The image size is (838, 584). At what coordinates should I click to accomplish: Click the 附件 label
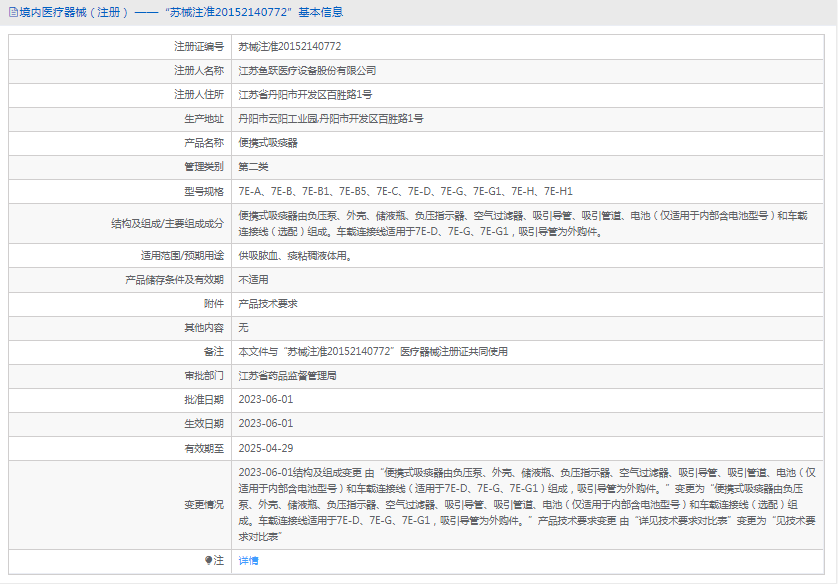click(214, 303)
